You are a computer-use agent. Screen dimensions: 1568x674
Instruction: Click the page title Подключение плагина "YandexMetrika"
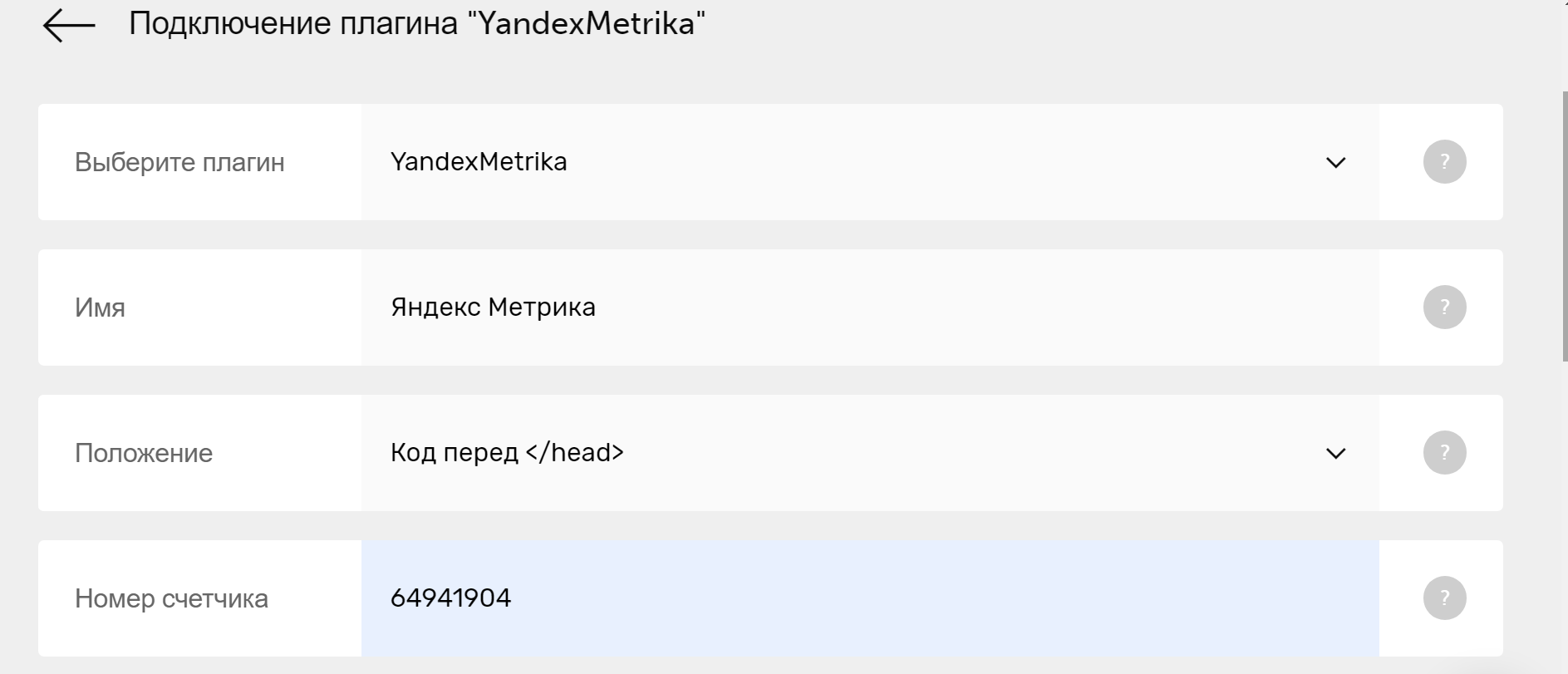(x=417, y=23)
